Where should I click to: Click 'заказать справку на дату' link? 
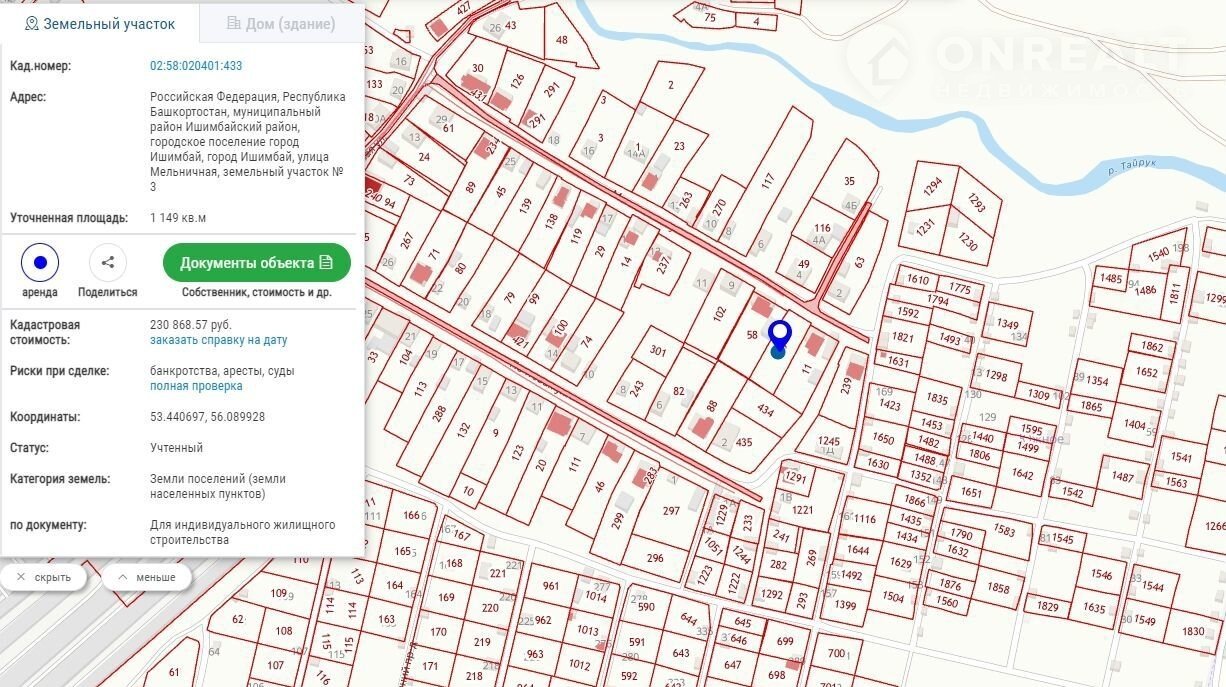218,340
